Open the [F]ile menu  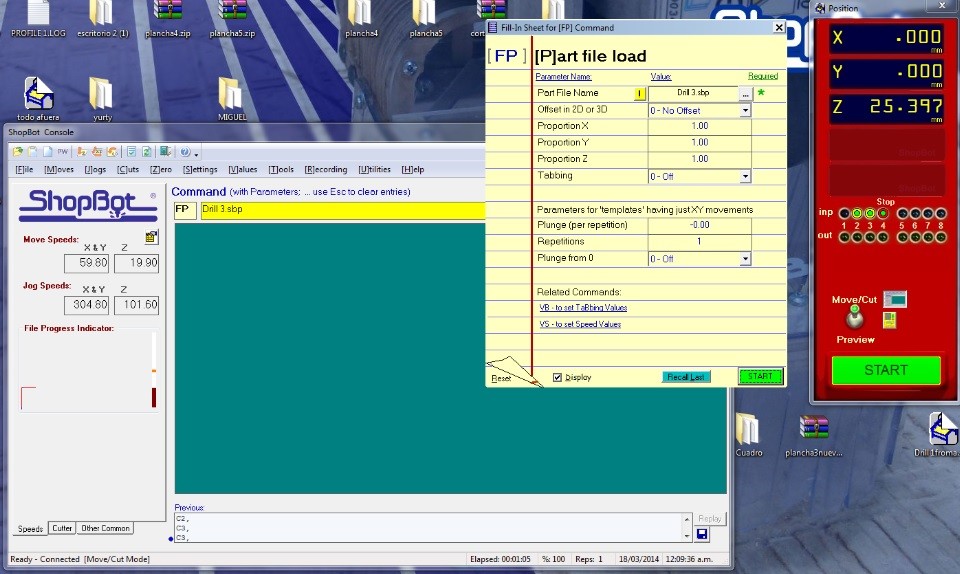24,170
